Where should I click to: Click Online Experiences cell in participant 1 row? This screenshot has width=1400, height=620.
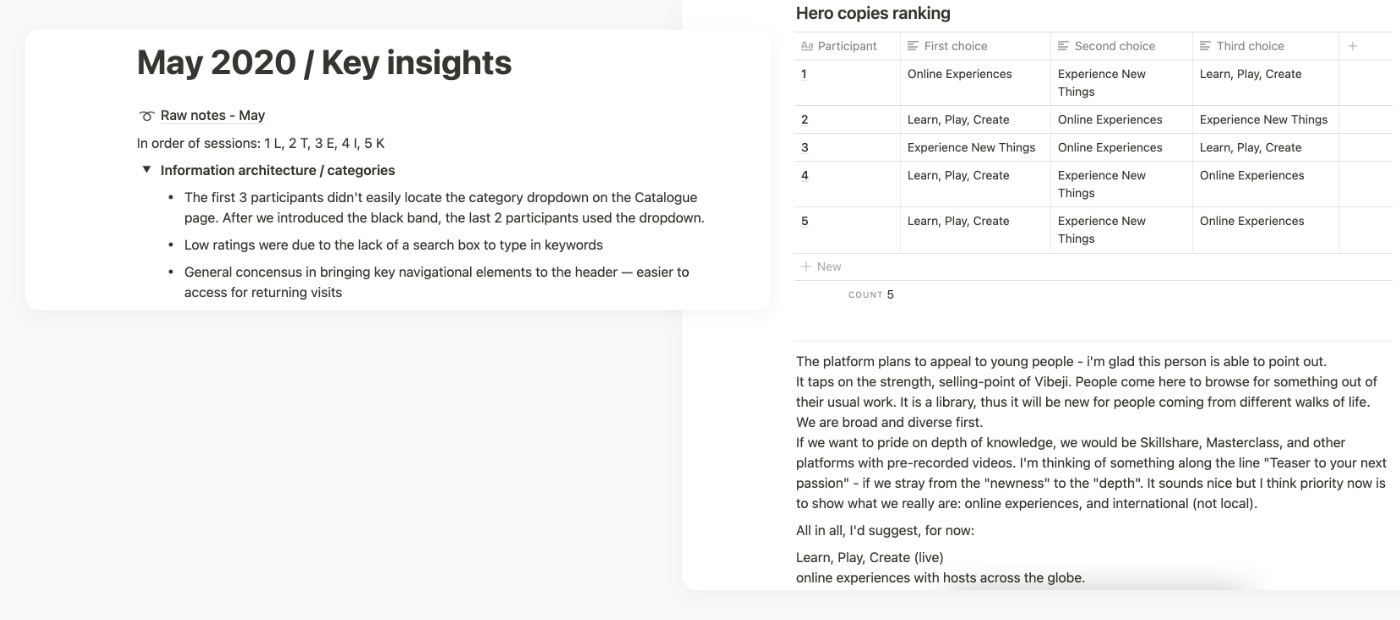959,74
